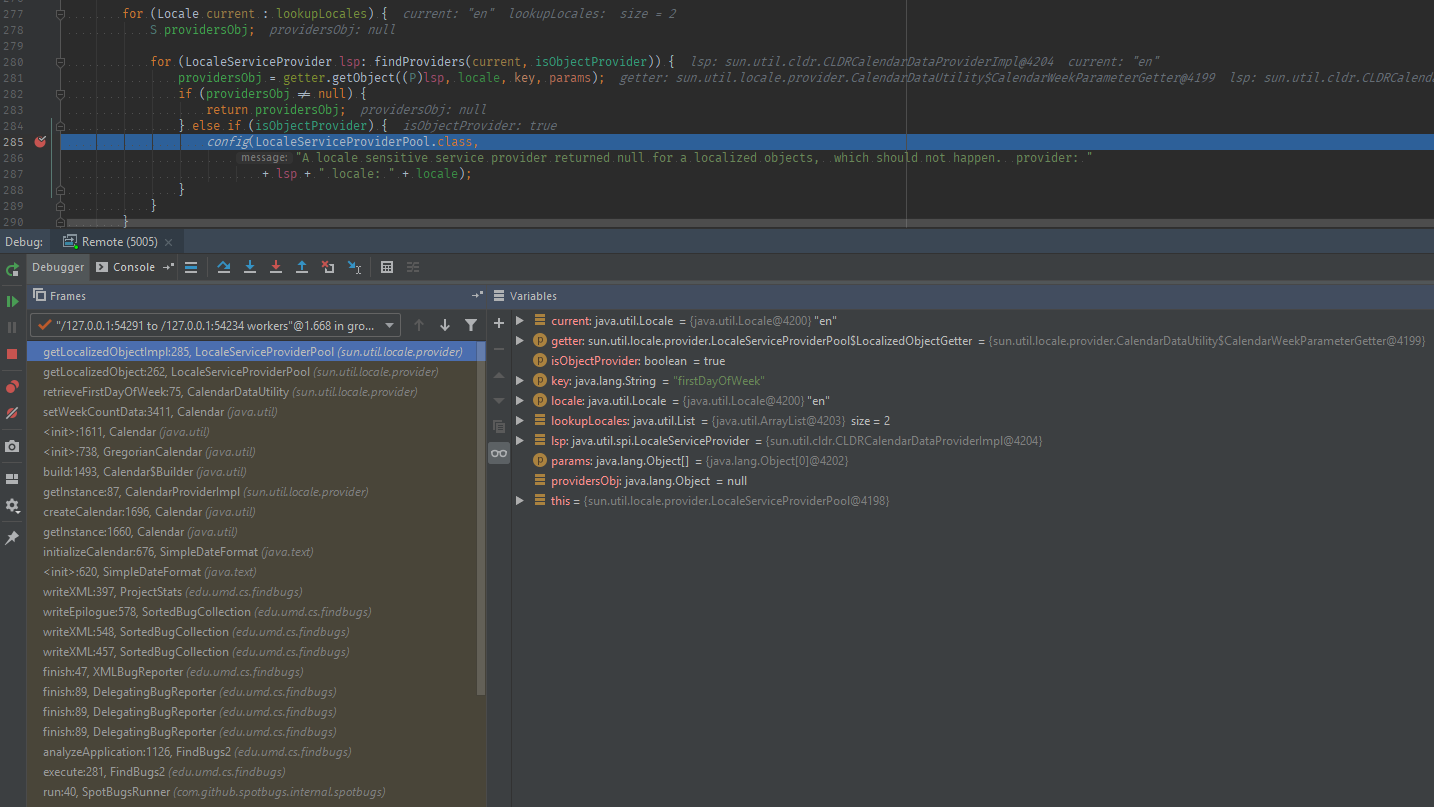
Task: Select the Step Into icon
Action: [x=250, y=267]
